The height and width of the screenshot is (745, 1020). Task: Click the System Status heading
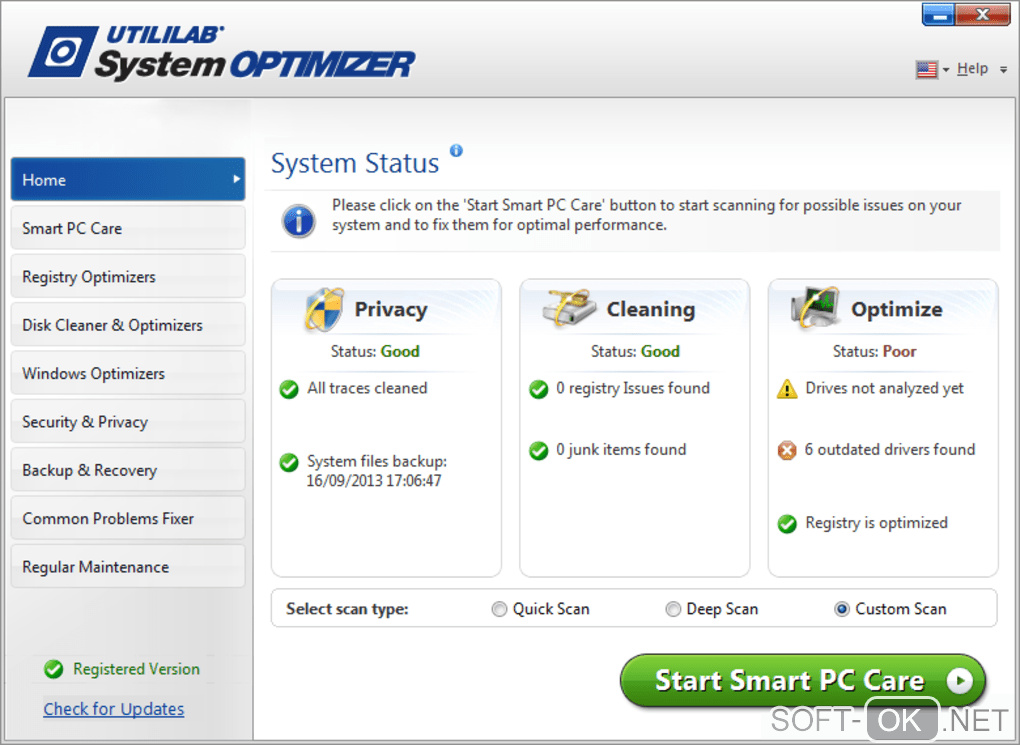click(x=355, y=163)
